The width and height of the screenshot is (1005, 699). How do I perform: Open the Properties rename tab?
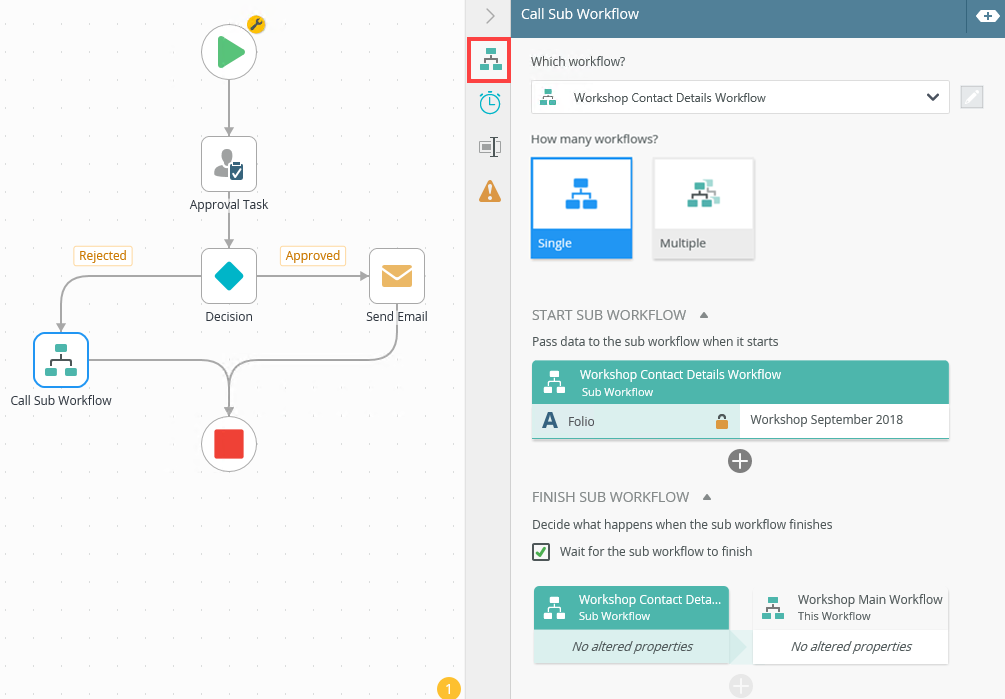(x=490, y=147)
